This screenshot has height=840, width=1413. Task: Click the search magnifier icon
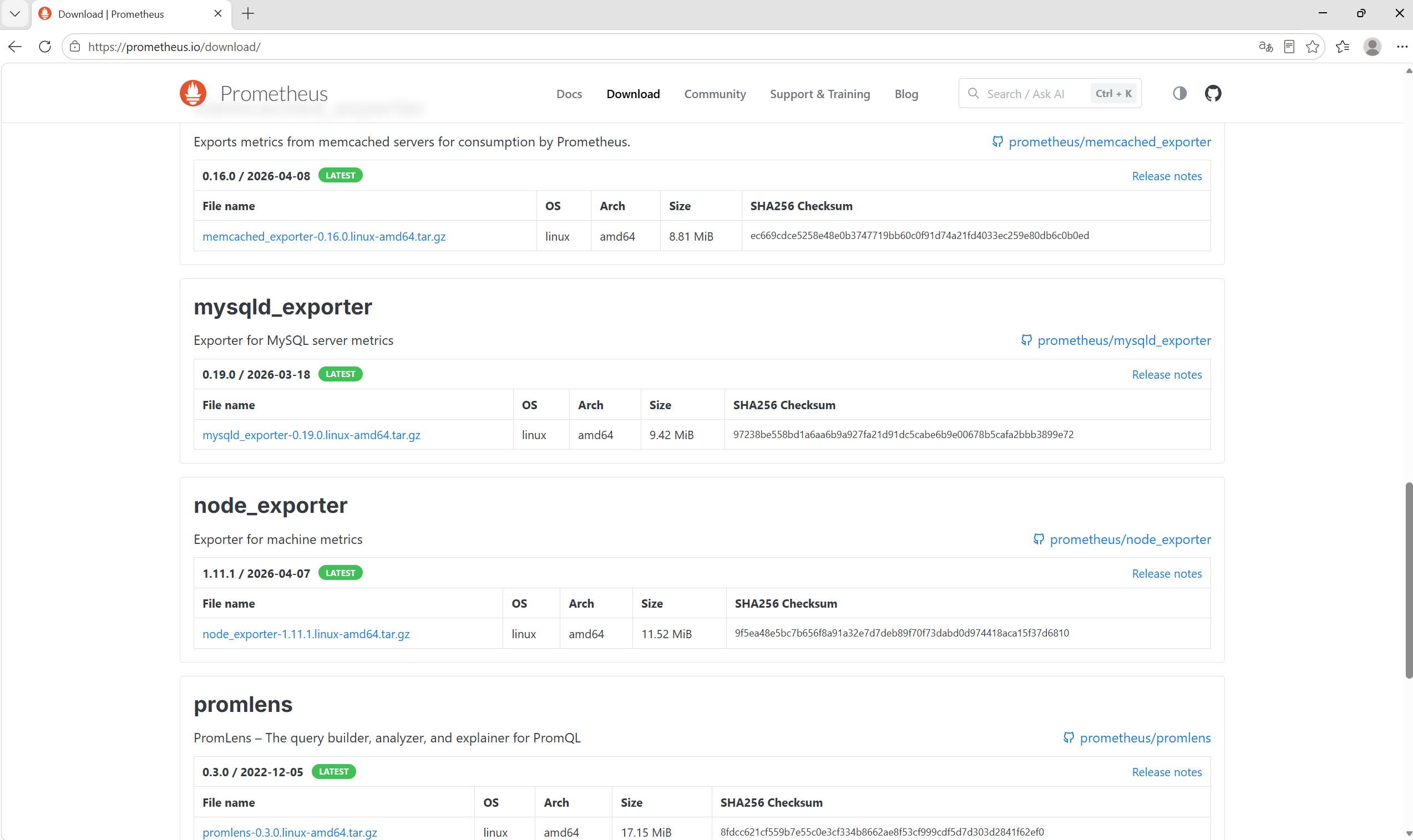tap(973, 93)
